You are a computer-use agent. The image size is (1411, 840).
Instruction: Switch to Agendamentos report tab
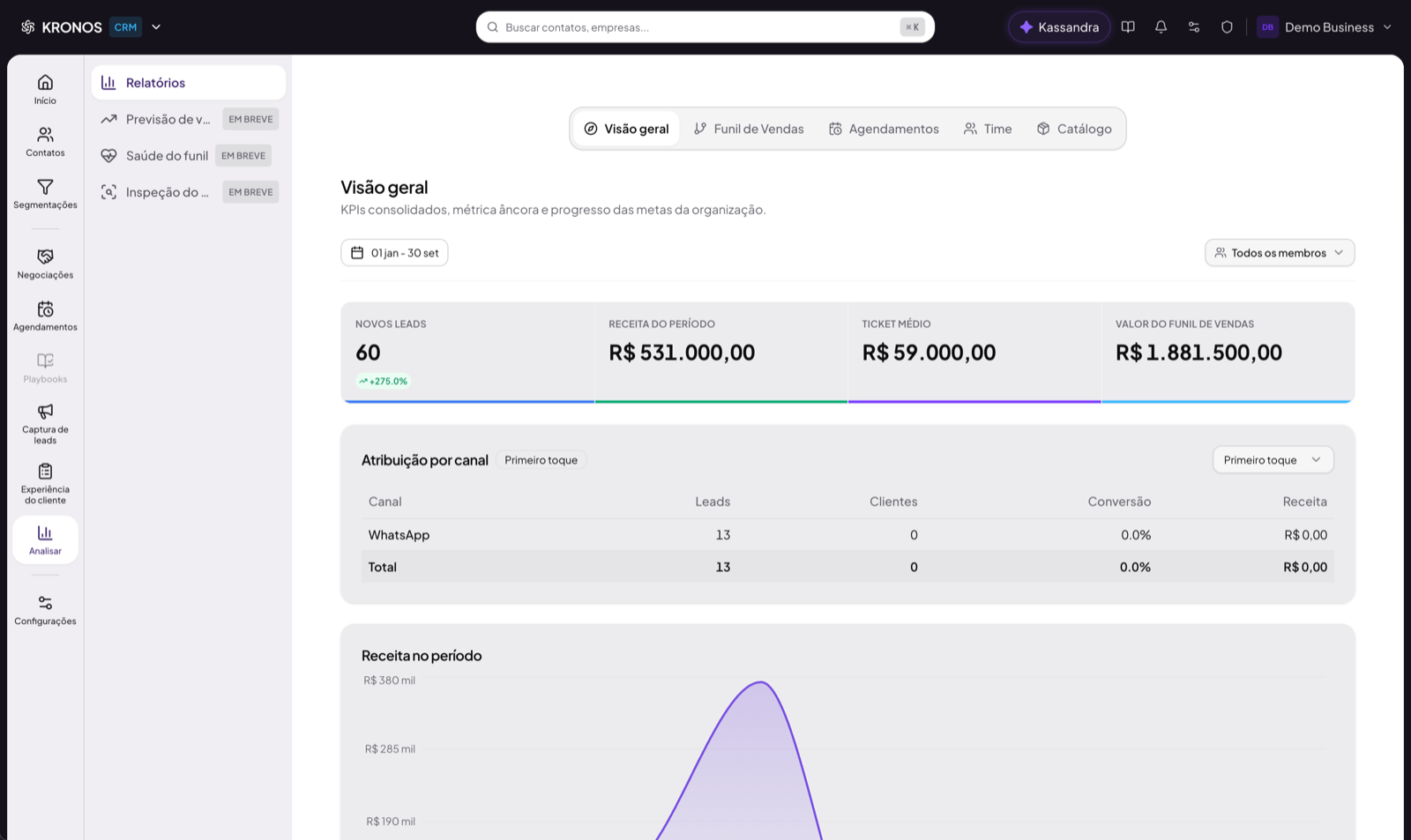pos(884,129)
